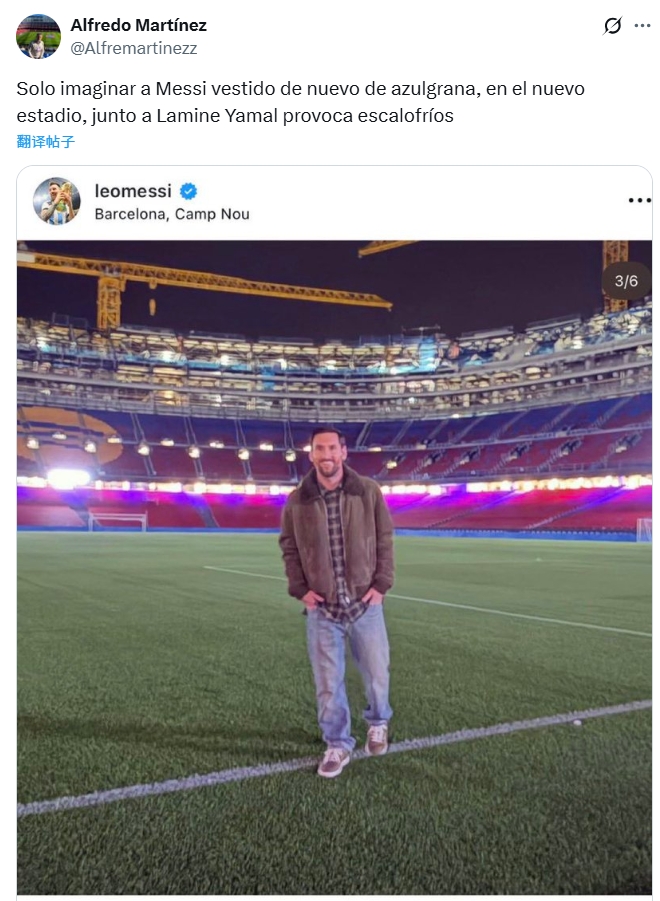
Task: Open the leomessi username
Action: pos(133,191)
